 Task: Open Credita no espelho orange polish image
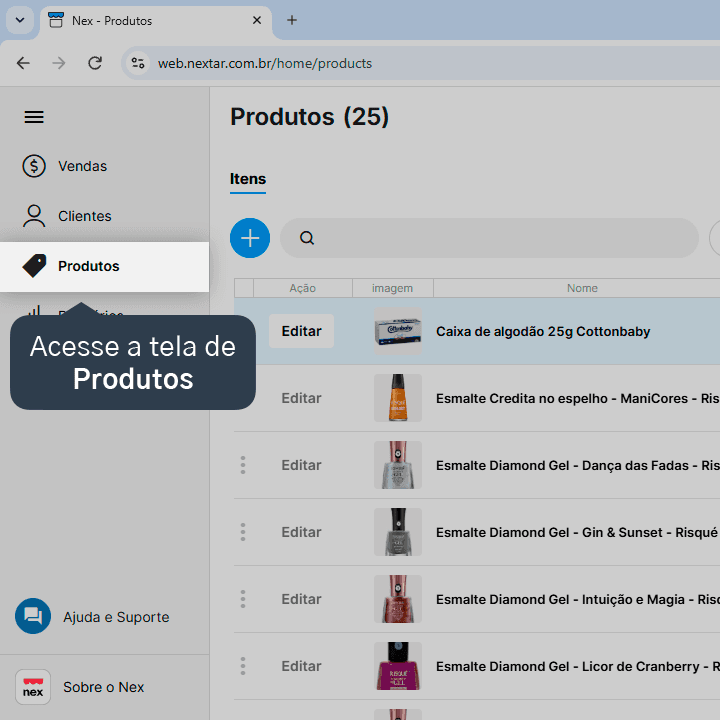point(398,398)
